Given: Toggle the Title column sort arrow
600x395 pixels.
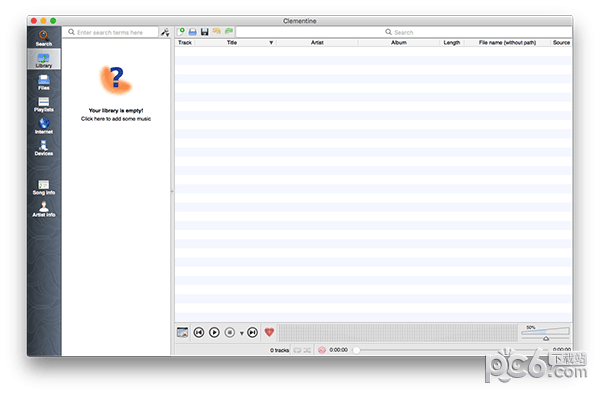Looking at the screenshot, I should click(271, 42).
